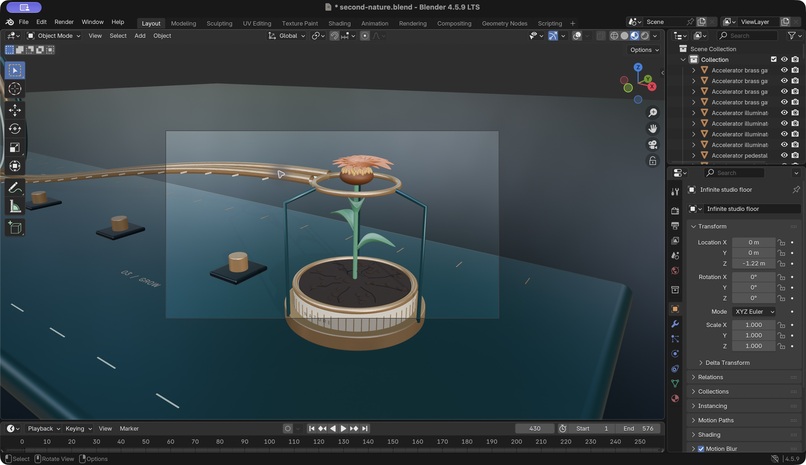
Task: Click the current frame 430 field
Action: click(535, 429)
